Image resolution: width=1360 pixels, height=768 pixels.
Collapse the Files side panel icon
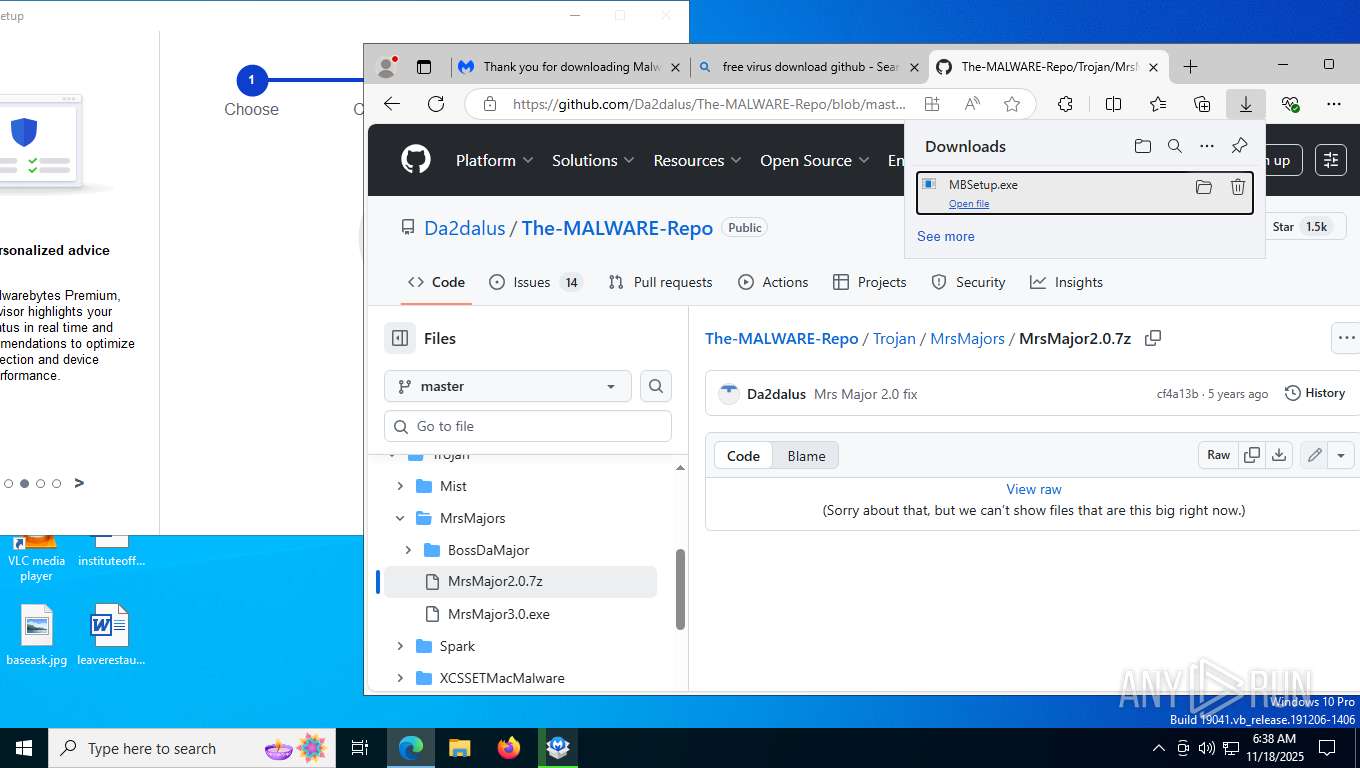400,338
